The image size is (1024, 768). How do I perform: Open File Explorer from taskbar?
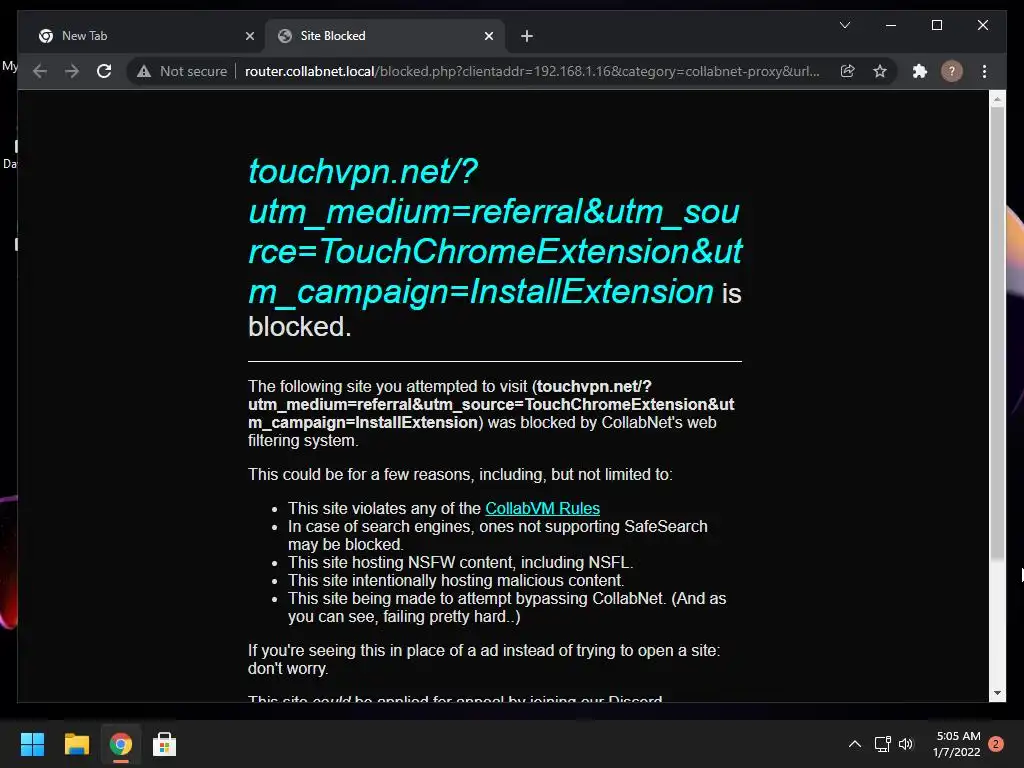point(76,744)
